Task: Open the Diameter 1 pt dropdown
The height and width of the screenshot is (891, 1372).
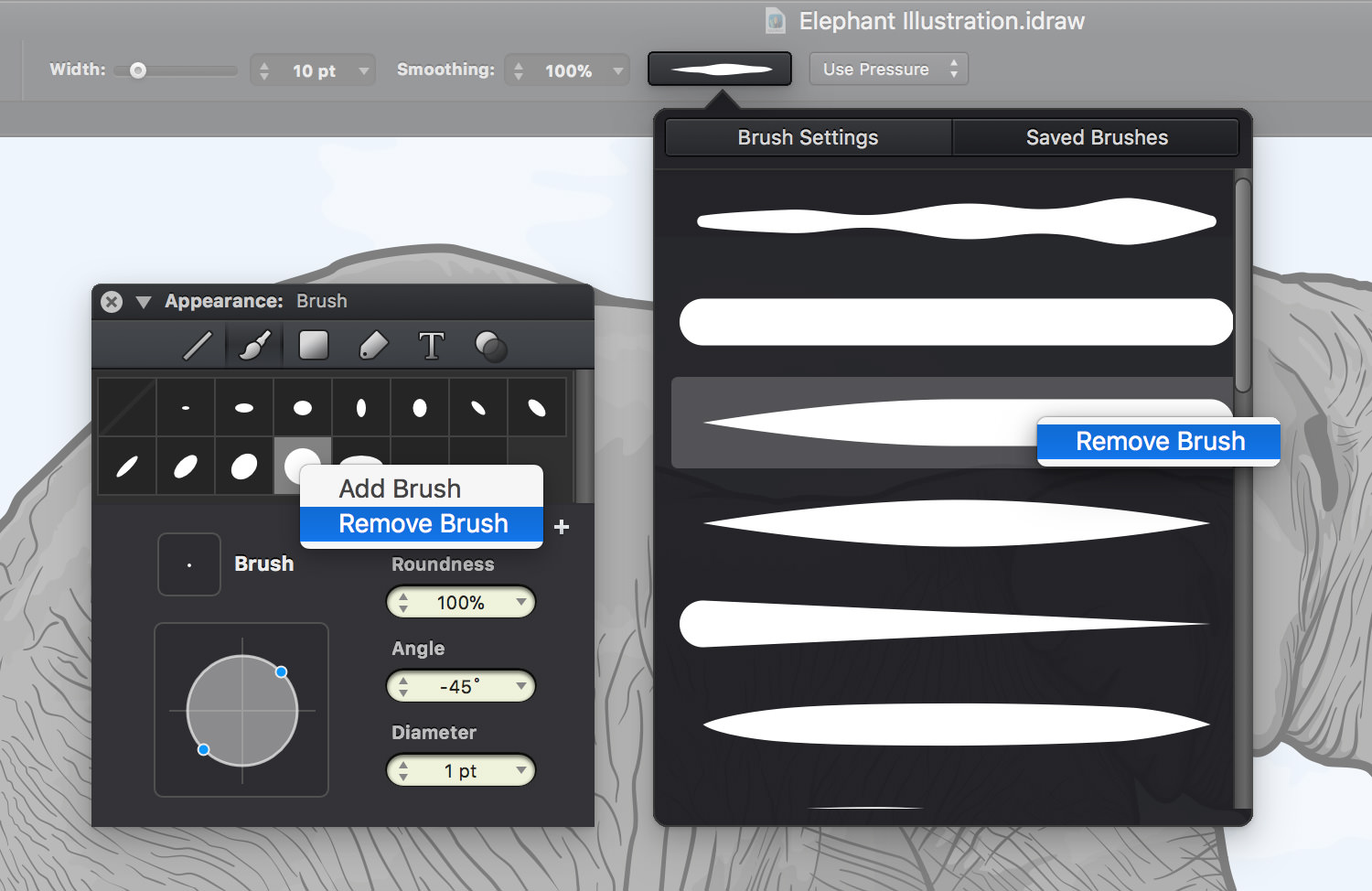Action: [x=461, y=770]
